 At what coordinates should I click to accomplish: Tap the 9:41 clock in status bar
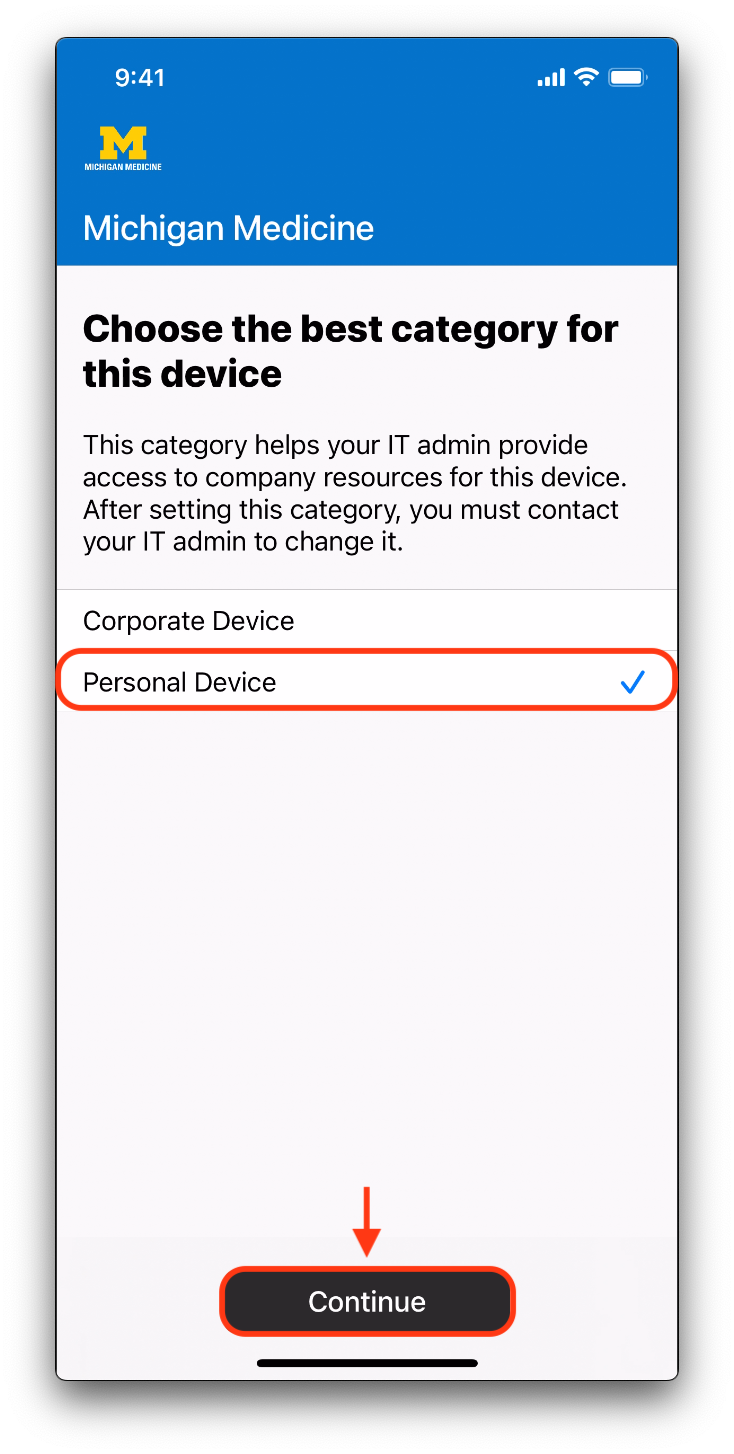[140, 78]
